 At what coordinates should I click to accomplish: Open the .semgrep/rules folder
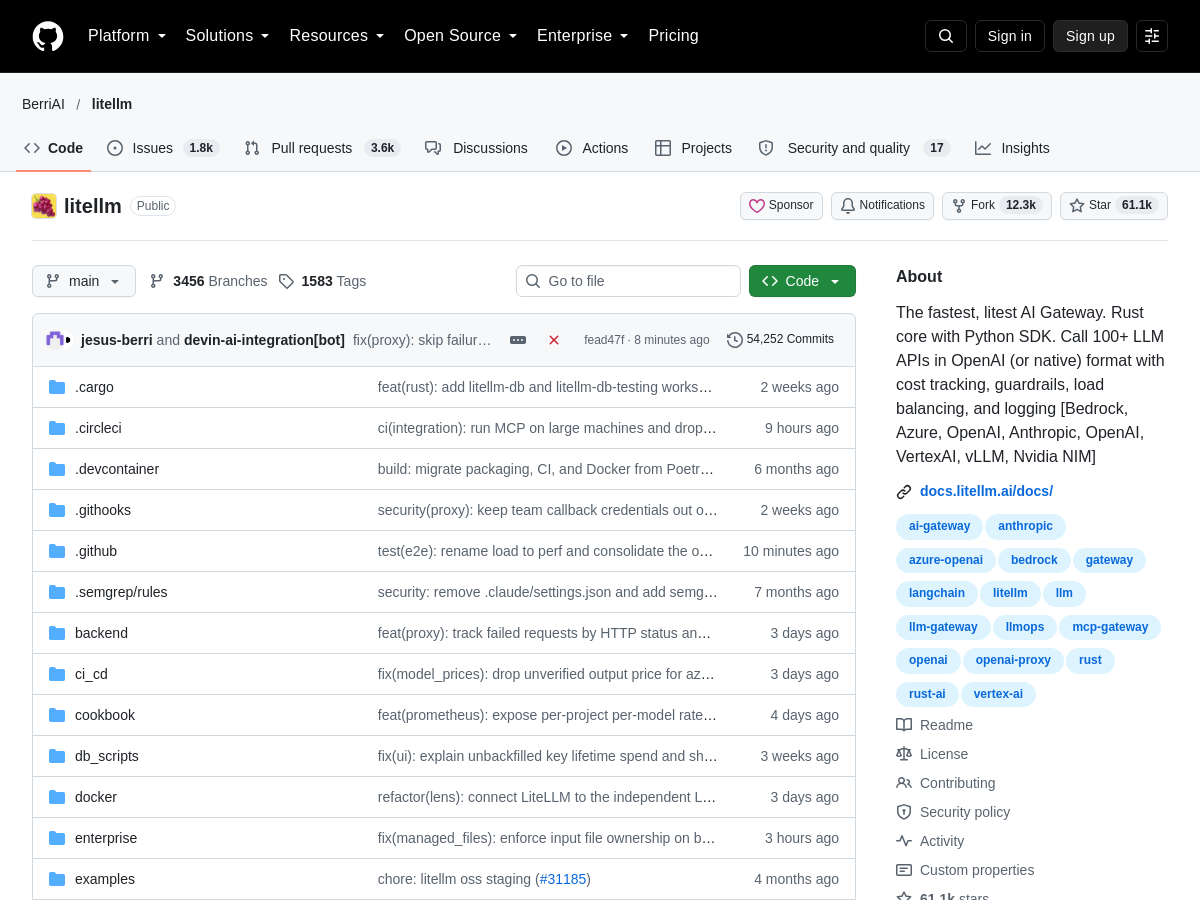pos(121,592)
